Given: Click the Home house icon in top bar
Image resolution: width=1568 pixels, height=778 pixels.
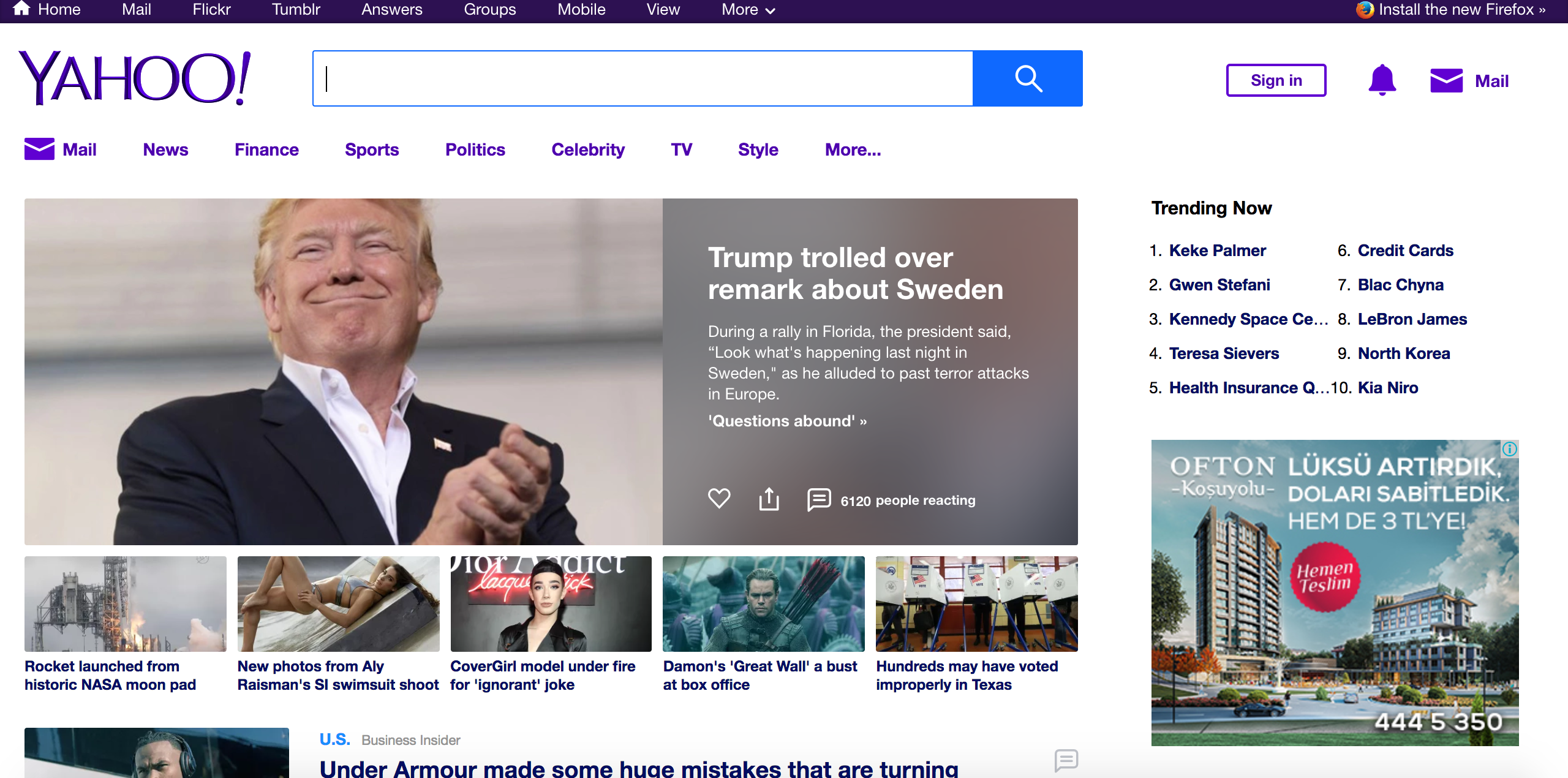Looking at the screenshot, I should tap(21, 9).
